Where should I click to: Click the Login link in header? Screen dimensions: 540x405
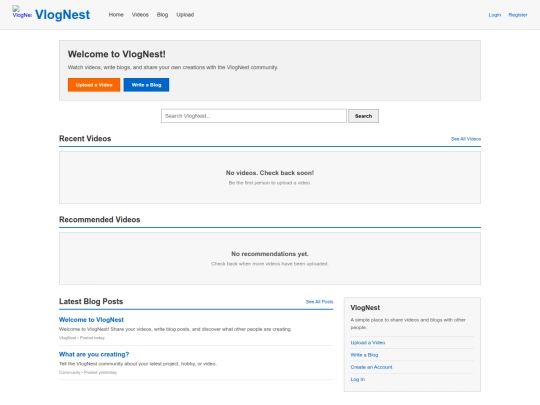click(495, 15)
